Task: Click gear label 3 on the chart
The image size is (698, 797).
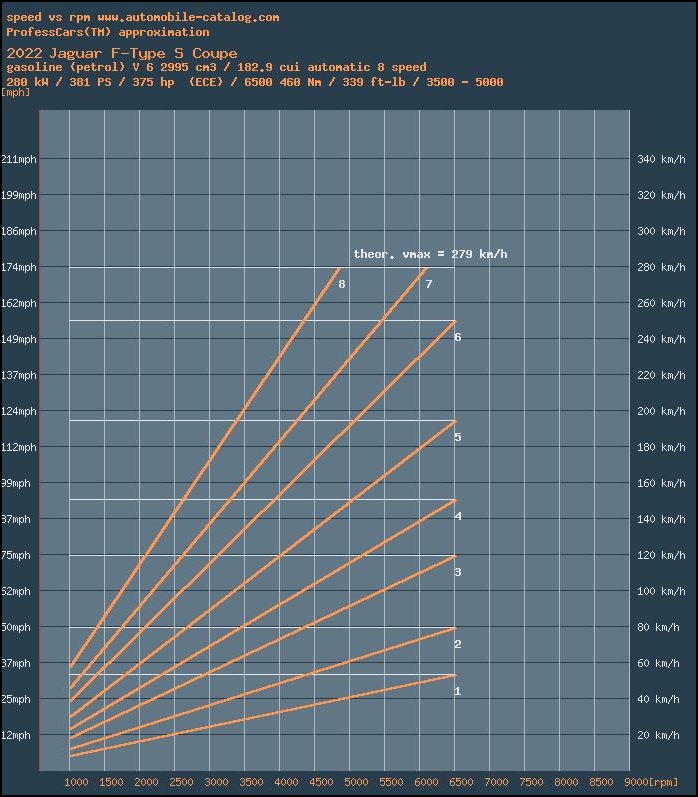Action: click(x=458, y=572)
